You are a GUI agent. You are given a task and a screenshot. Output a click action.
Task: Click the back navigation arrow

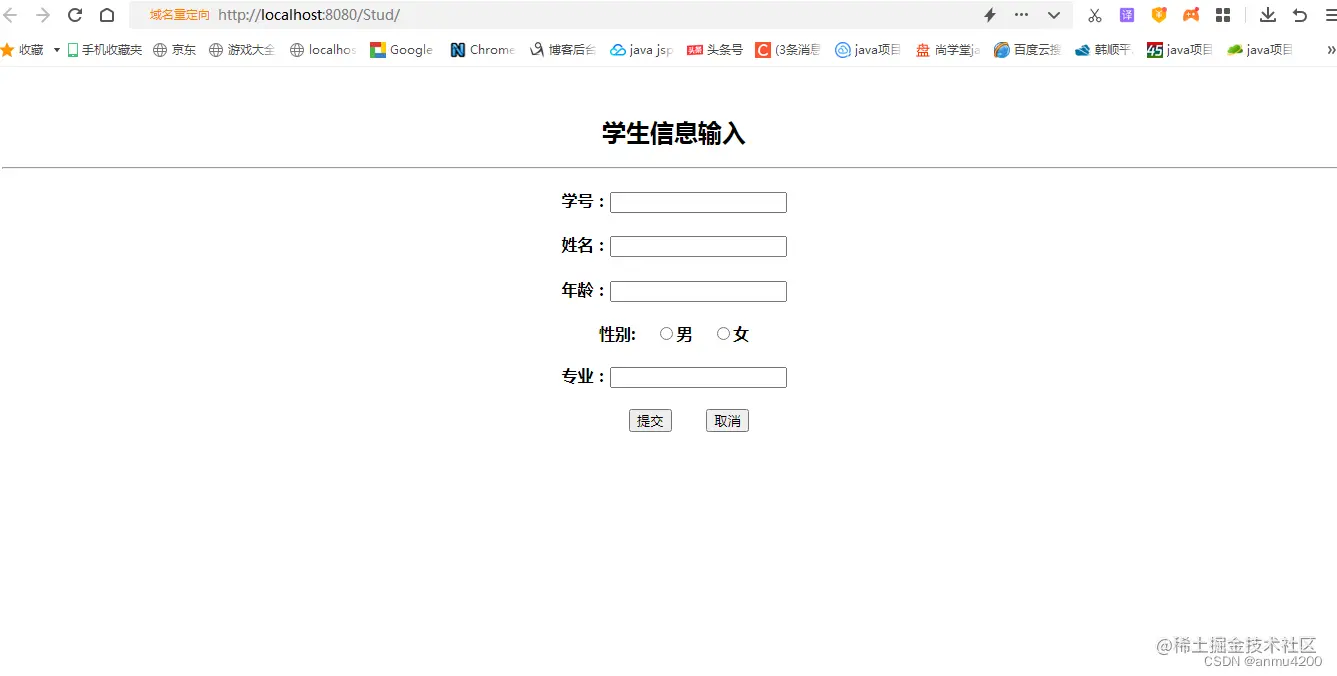click(10, 14)
